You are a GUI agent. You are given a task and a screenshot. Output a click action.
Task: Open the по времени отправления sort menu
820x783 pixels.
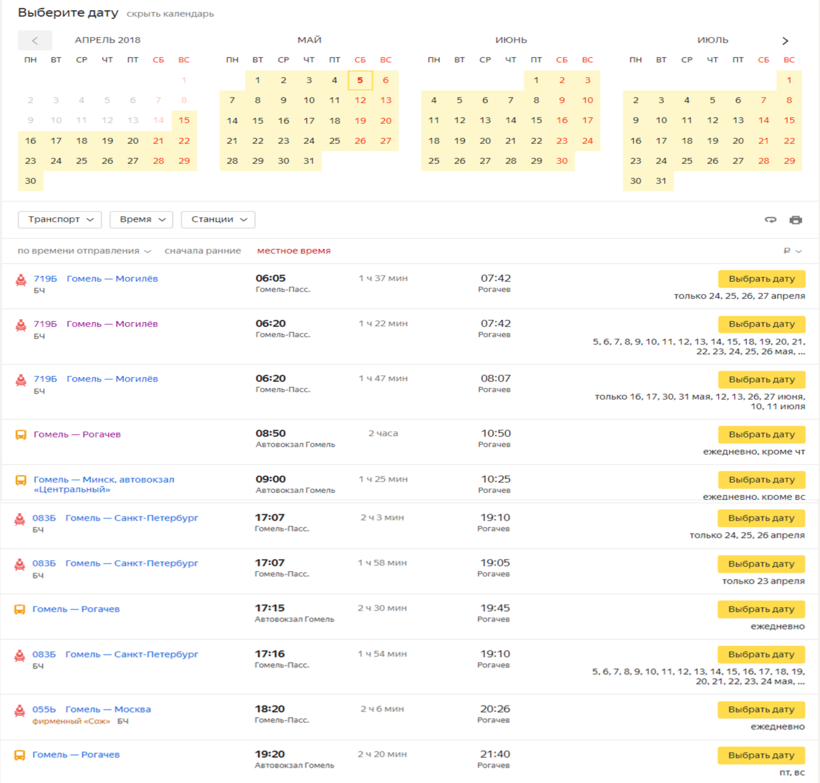pos(84,251)
